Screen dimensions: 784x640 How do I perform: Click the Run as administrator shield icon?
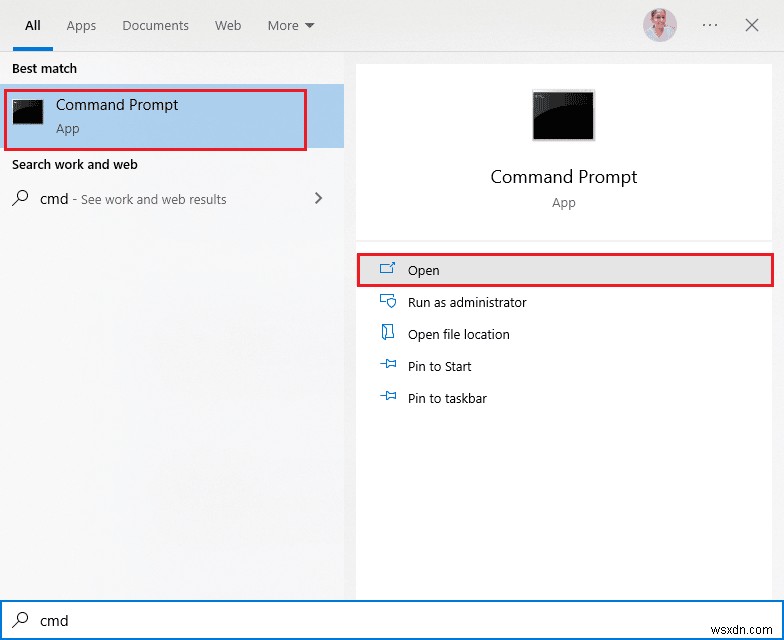[x=388, y=301]
